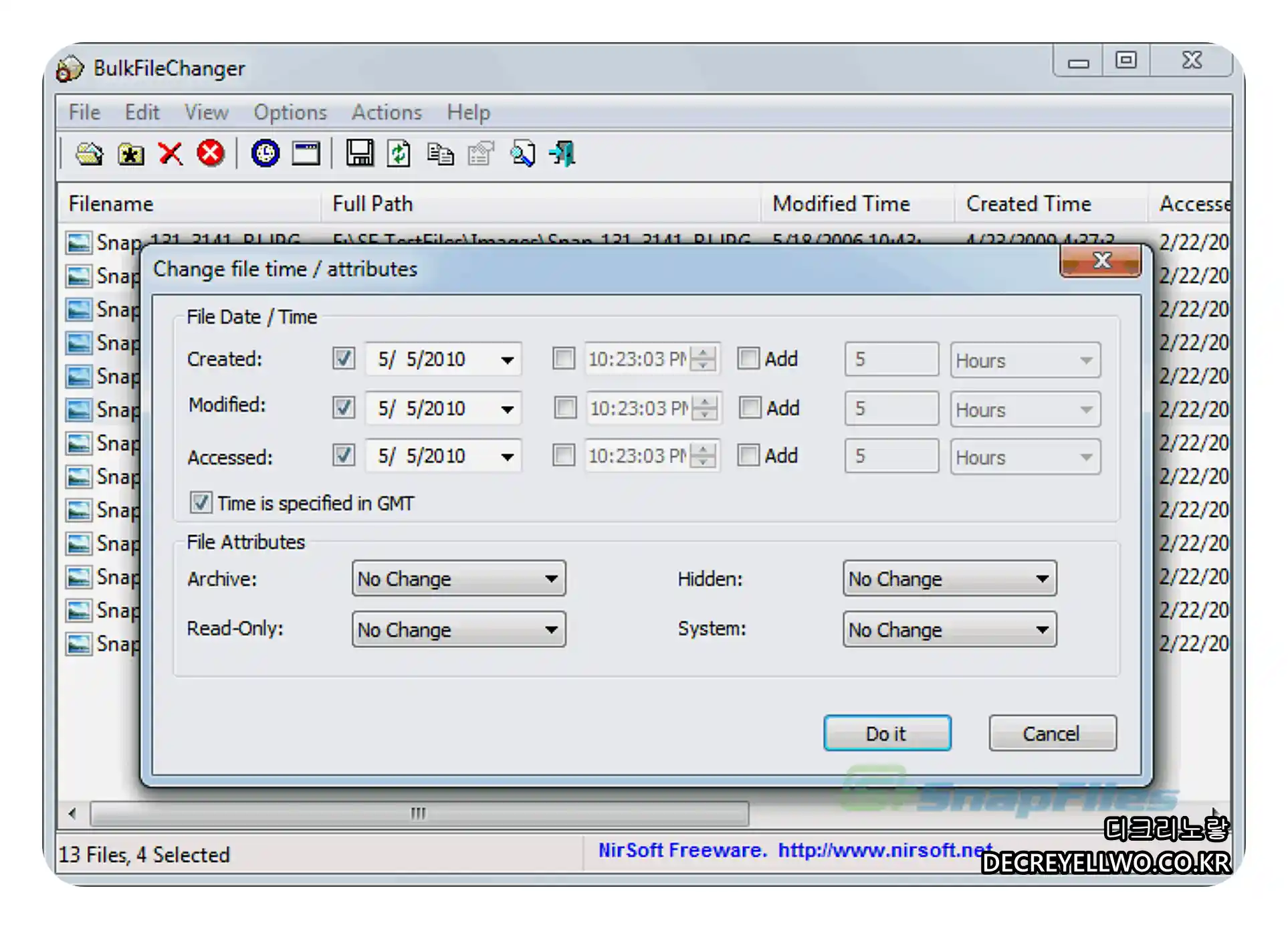This screenshot has height=929, width=1288.
Task: Click the door exit icon
Action: pos(562,154)
